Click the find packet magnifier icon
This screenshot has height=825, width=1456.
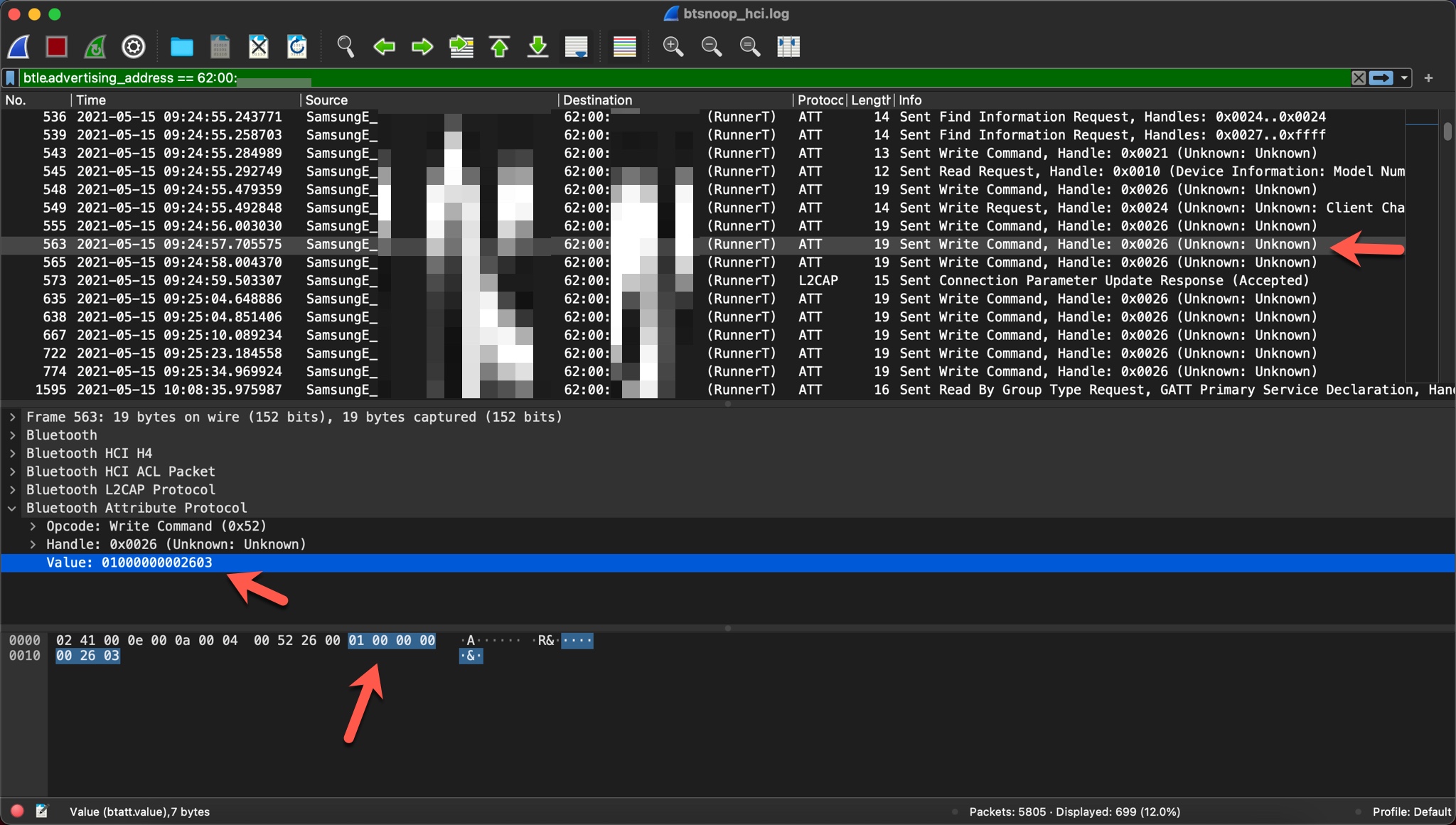coord(346,47)
